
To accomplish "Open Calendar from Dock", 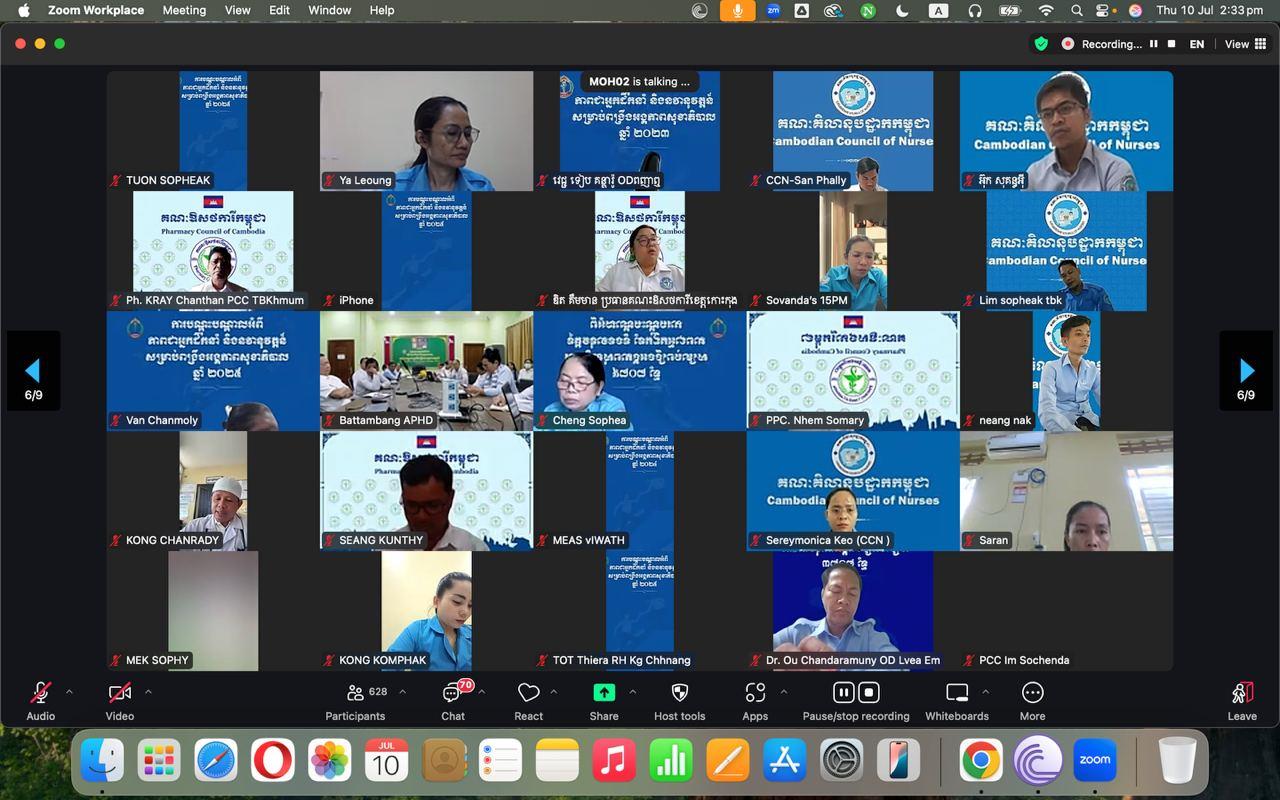I will (x=386, y=761).
